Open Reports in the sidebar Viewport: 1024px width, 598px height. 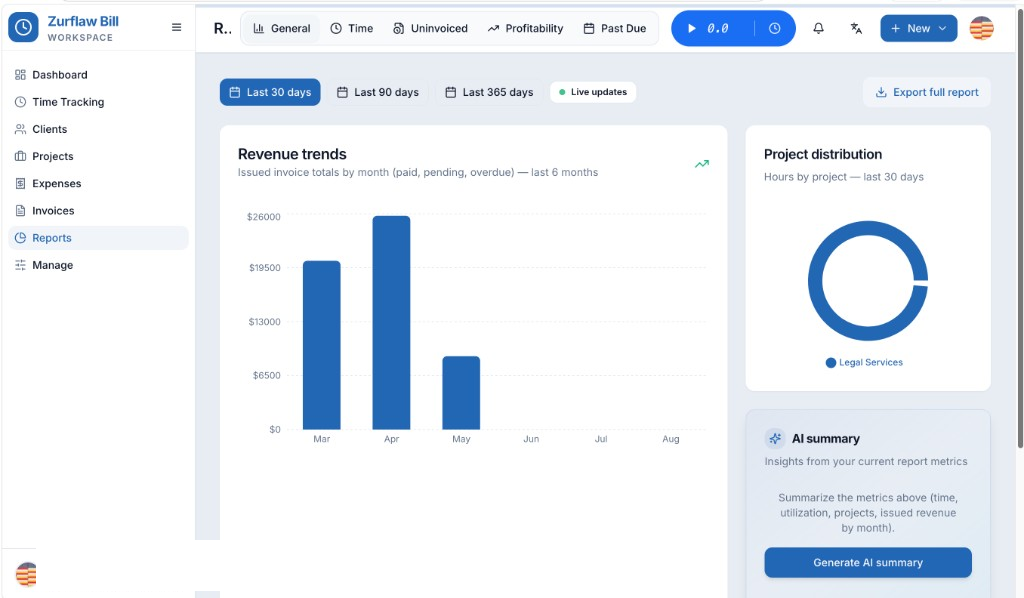(98, 238)
